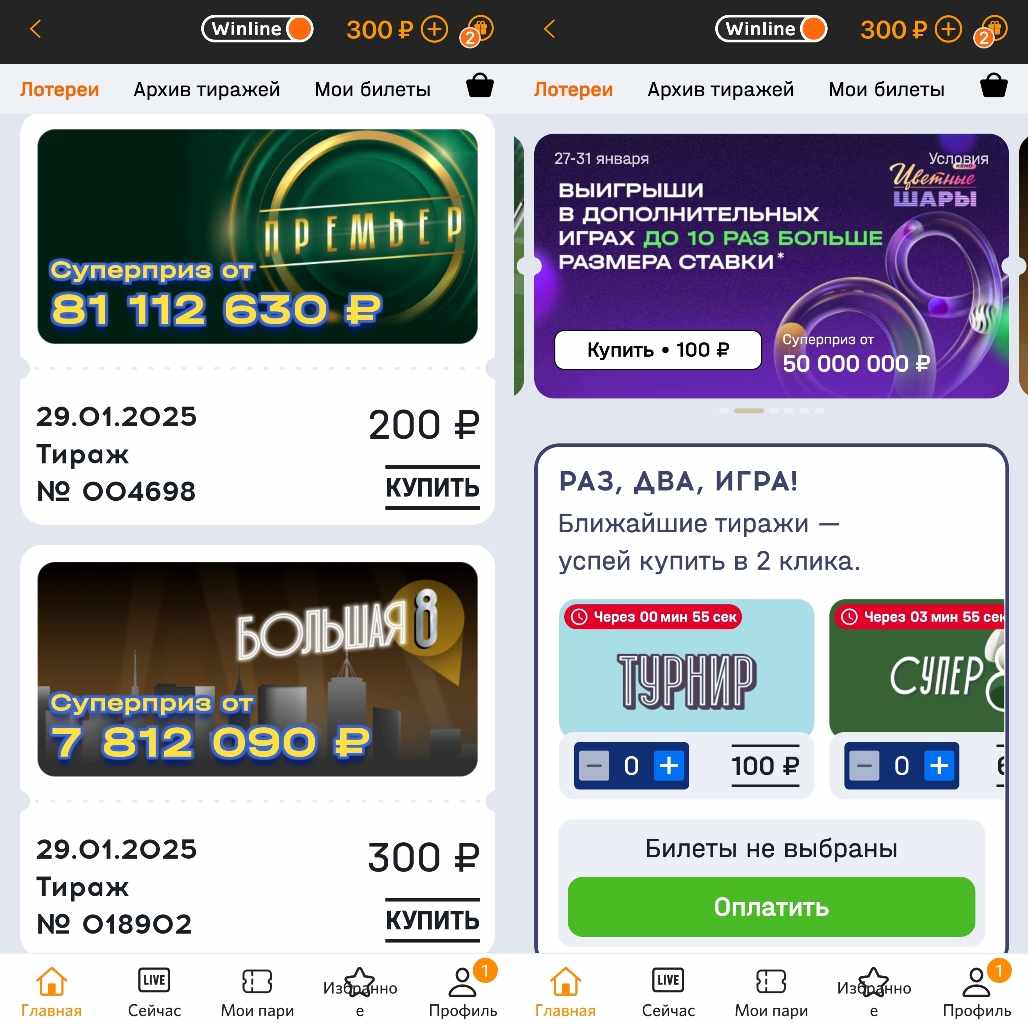Click Купить • 100 ₽ on banner
The image size is (1028, 1024).
click(658, 350)
